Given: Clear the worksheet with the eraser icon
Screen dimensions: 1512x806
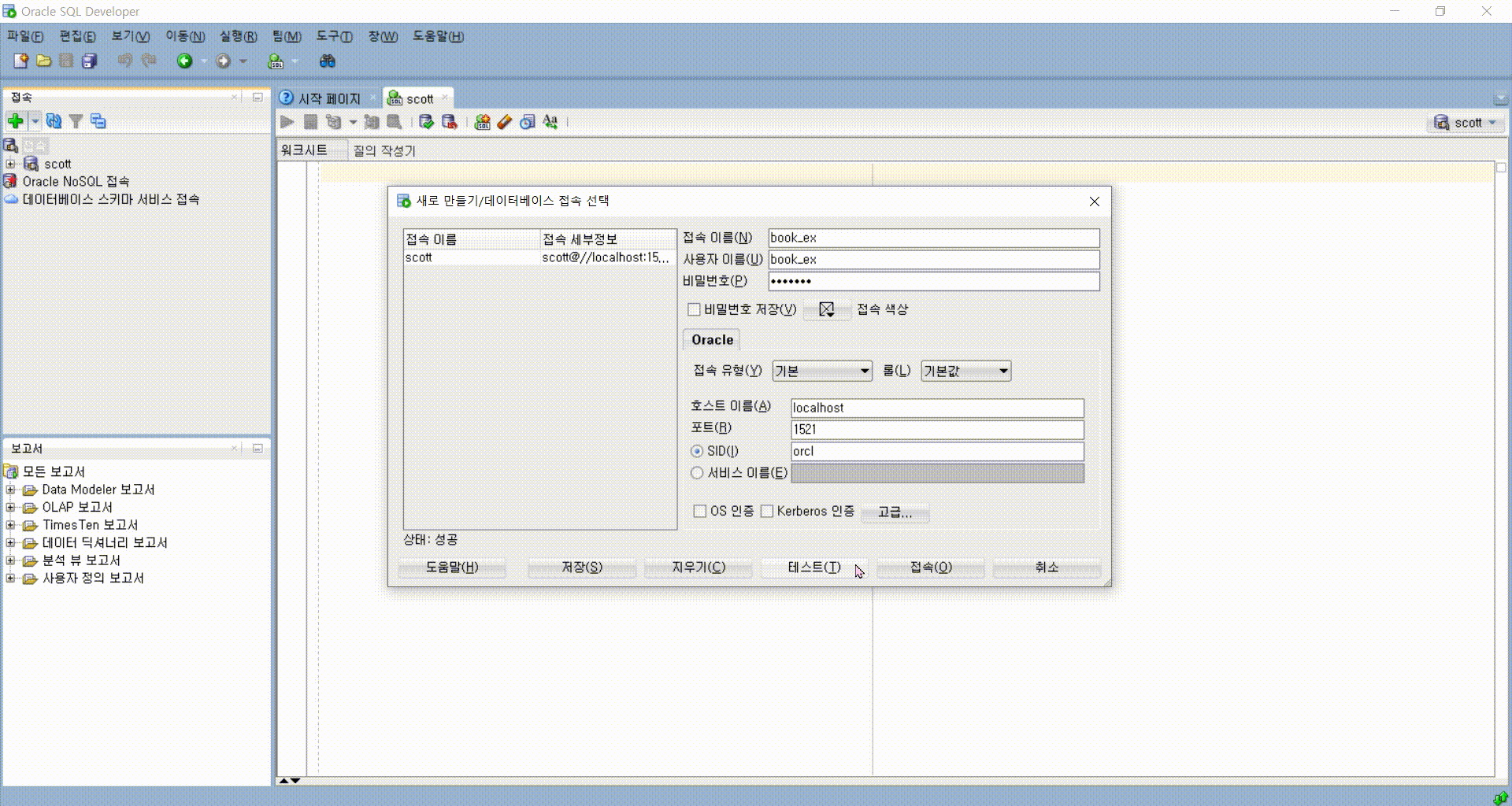Looking at the screenshot, I should coord(505,122).
